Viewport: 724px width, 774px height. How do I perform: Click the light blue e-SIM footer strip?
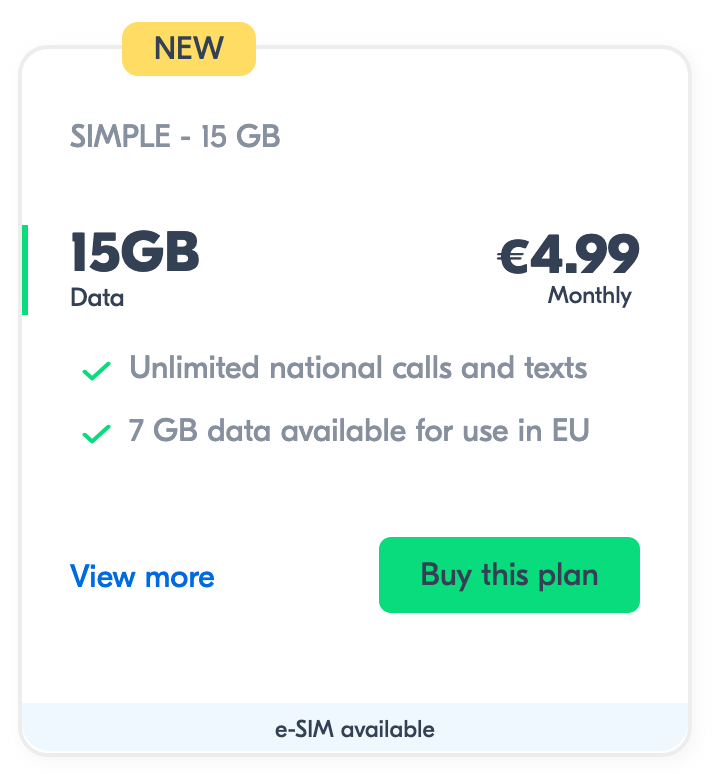pos(120,729)
